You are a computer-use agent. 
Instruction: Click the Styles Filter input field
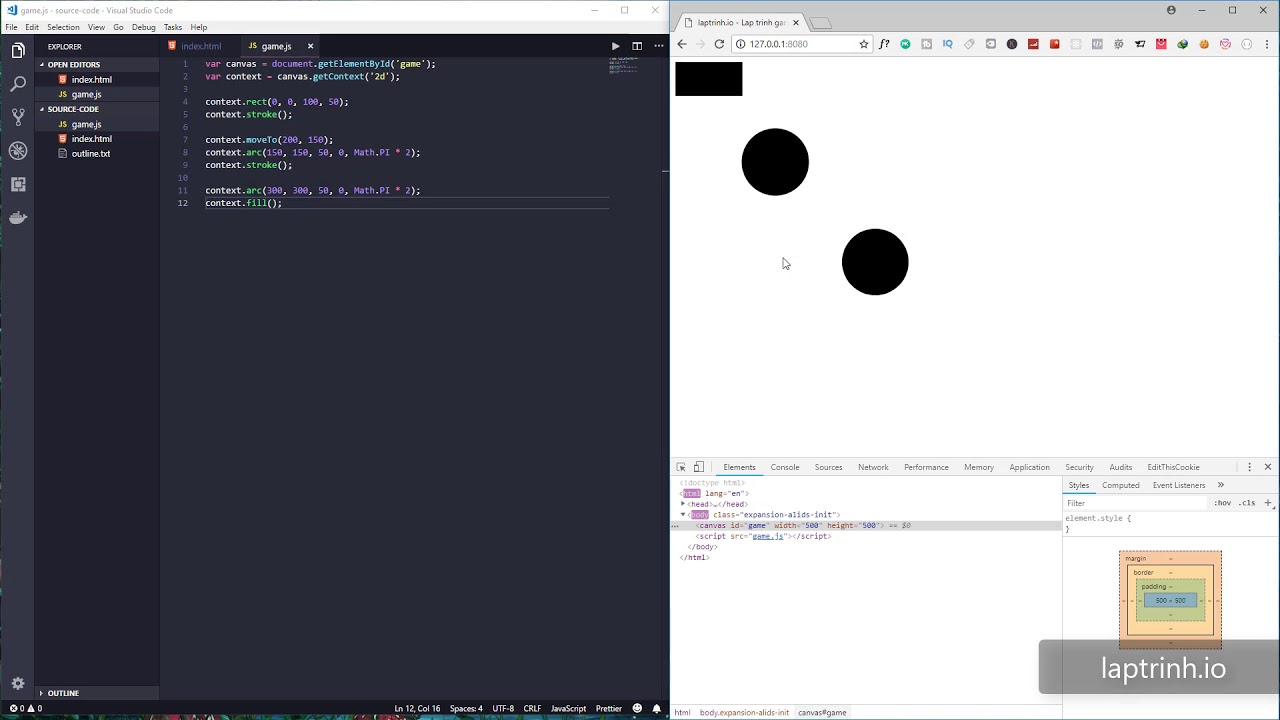click(x=1135, y=503)
